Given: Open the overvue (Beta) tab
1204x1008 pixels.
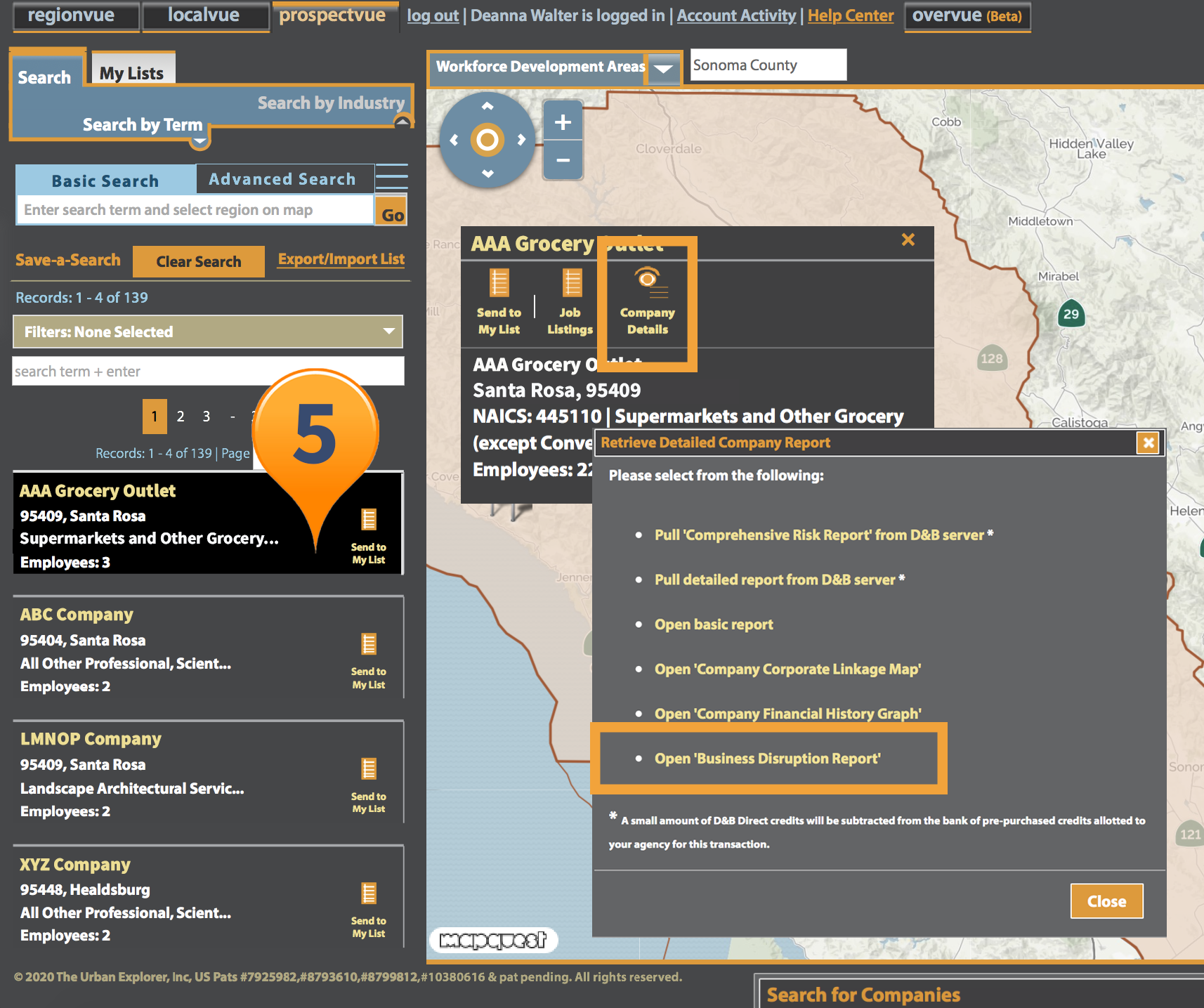Looking at the screenshot, I should point(967,16).
